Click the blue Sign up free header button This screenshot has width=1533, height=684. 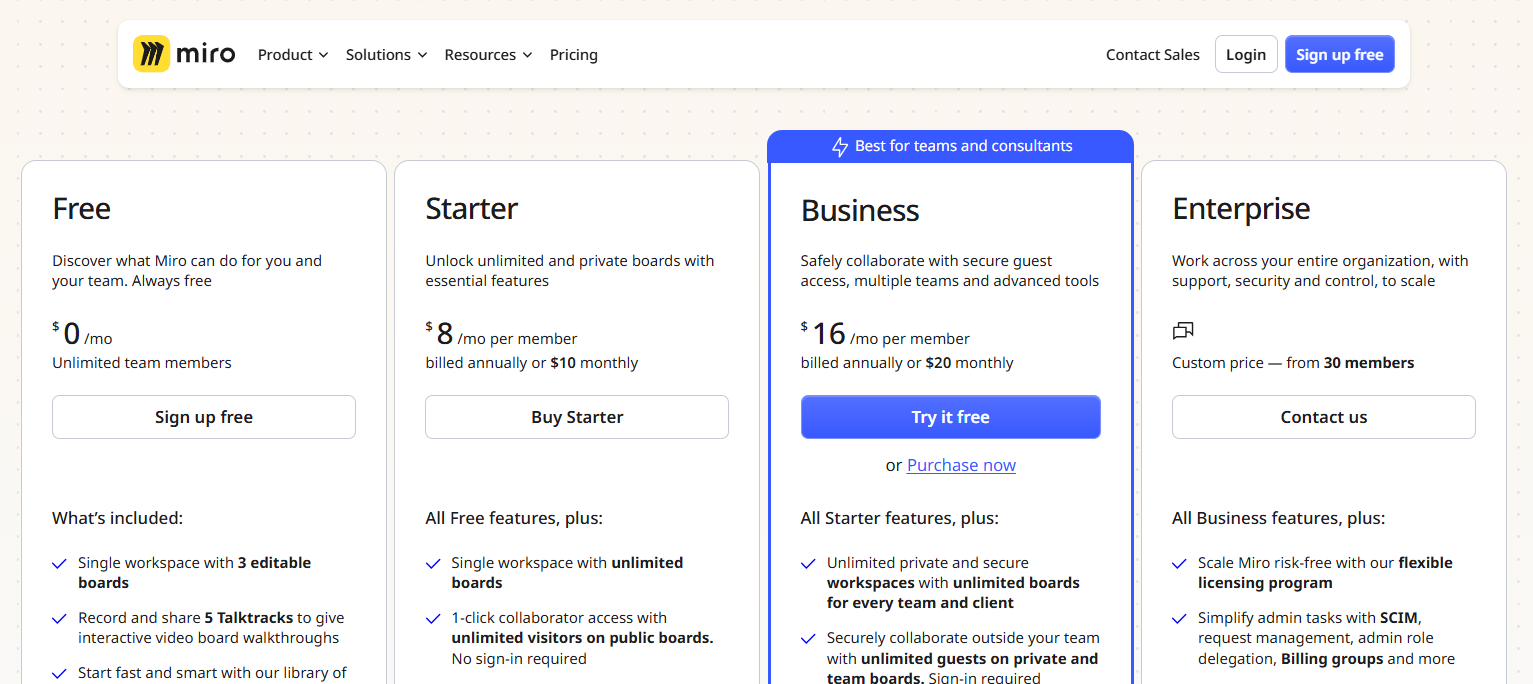1339,55
